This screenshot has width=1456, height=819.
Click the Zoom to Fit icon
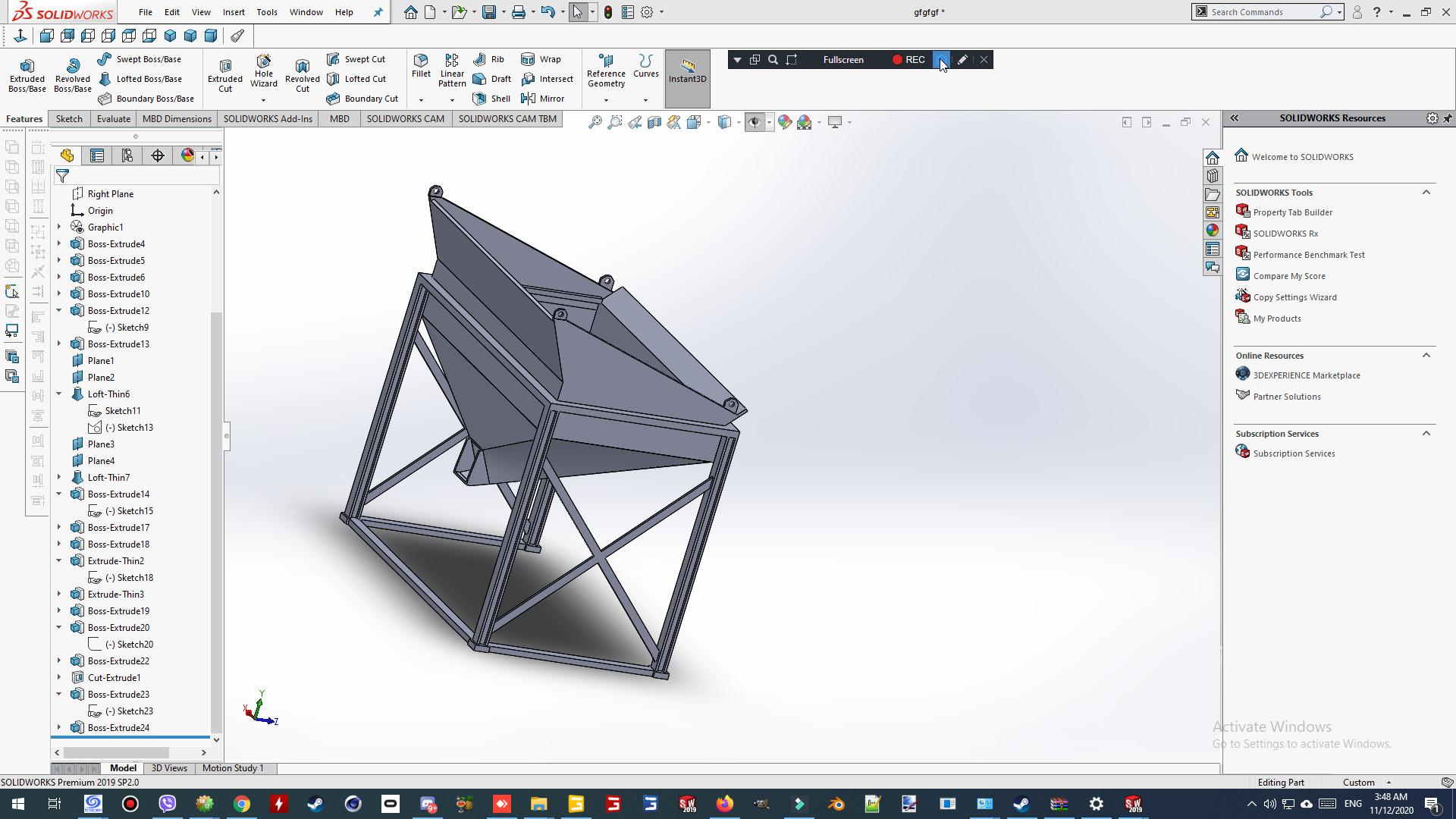[595, 122]
